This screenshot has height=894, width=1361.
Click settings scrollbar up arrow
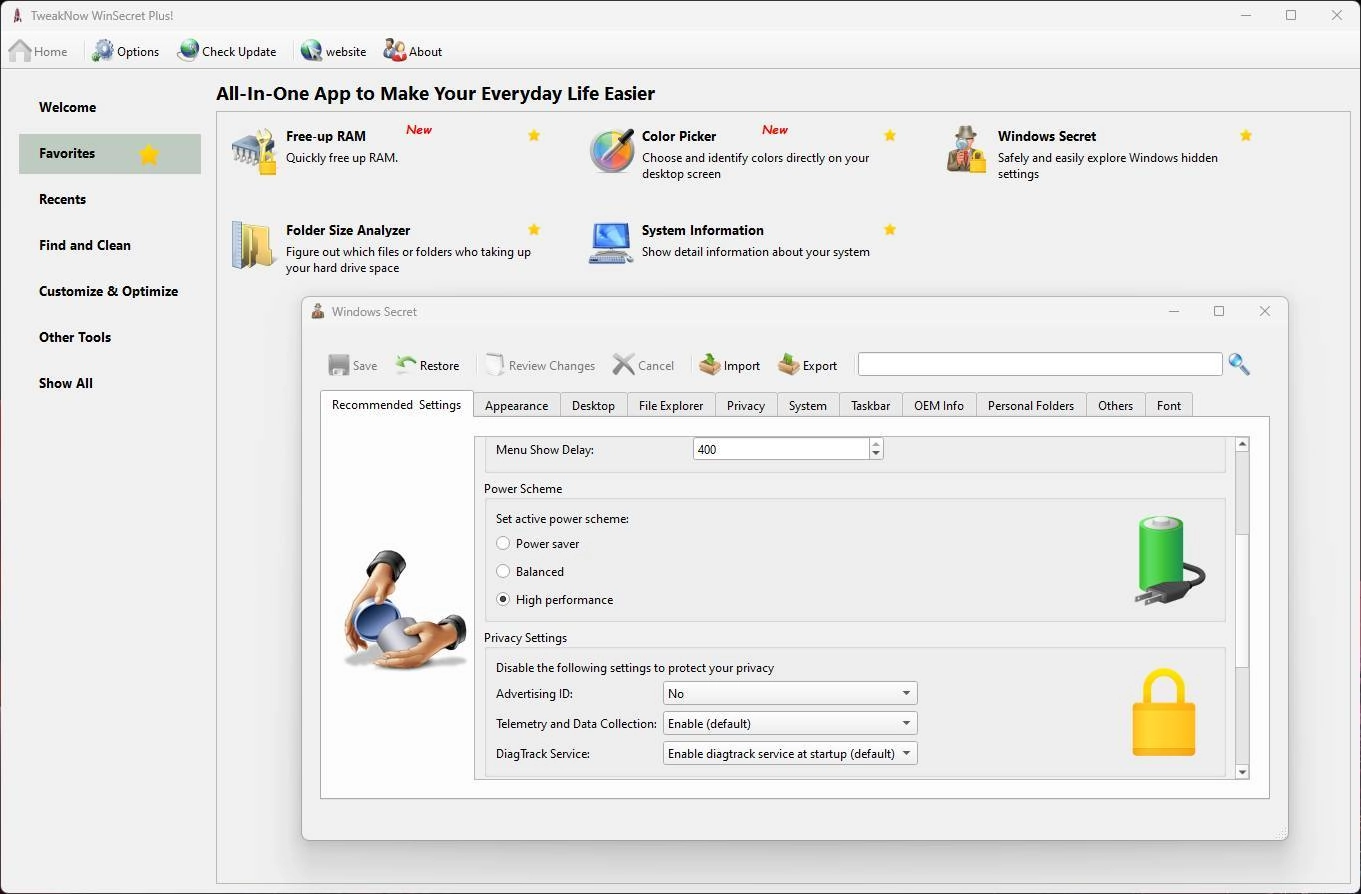click(x=1242, y=444)
